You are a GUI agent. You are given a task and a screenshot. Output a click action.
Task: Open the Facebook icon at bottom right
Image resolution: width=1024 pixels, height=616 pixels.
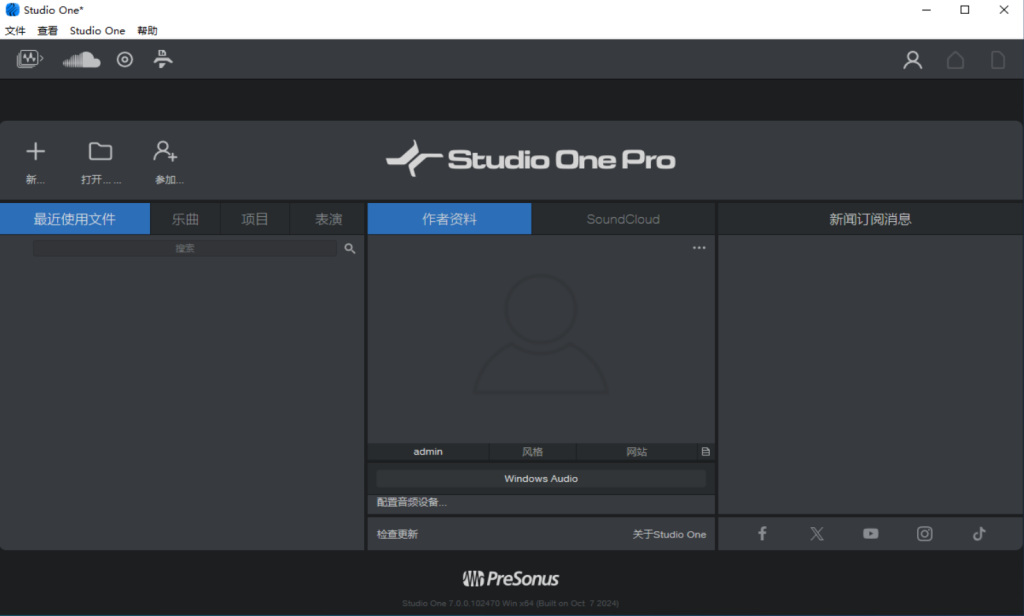coord(762,533)
